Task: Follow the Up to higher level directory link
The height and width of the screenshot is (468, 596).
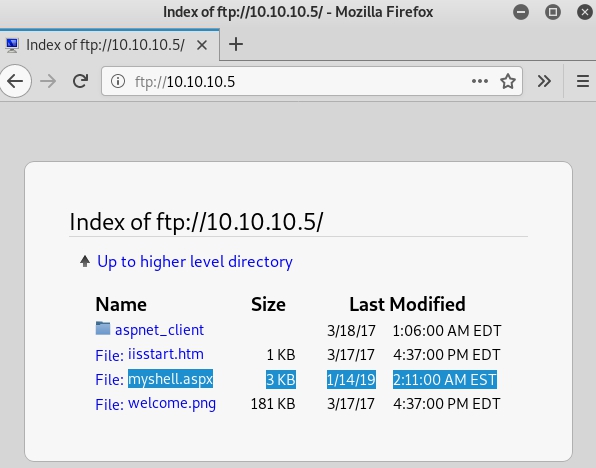Action: coord(195,262)
